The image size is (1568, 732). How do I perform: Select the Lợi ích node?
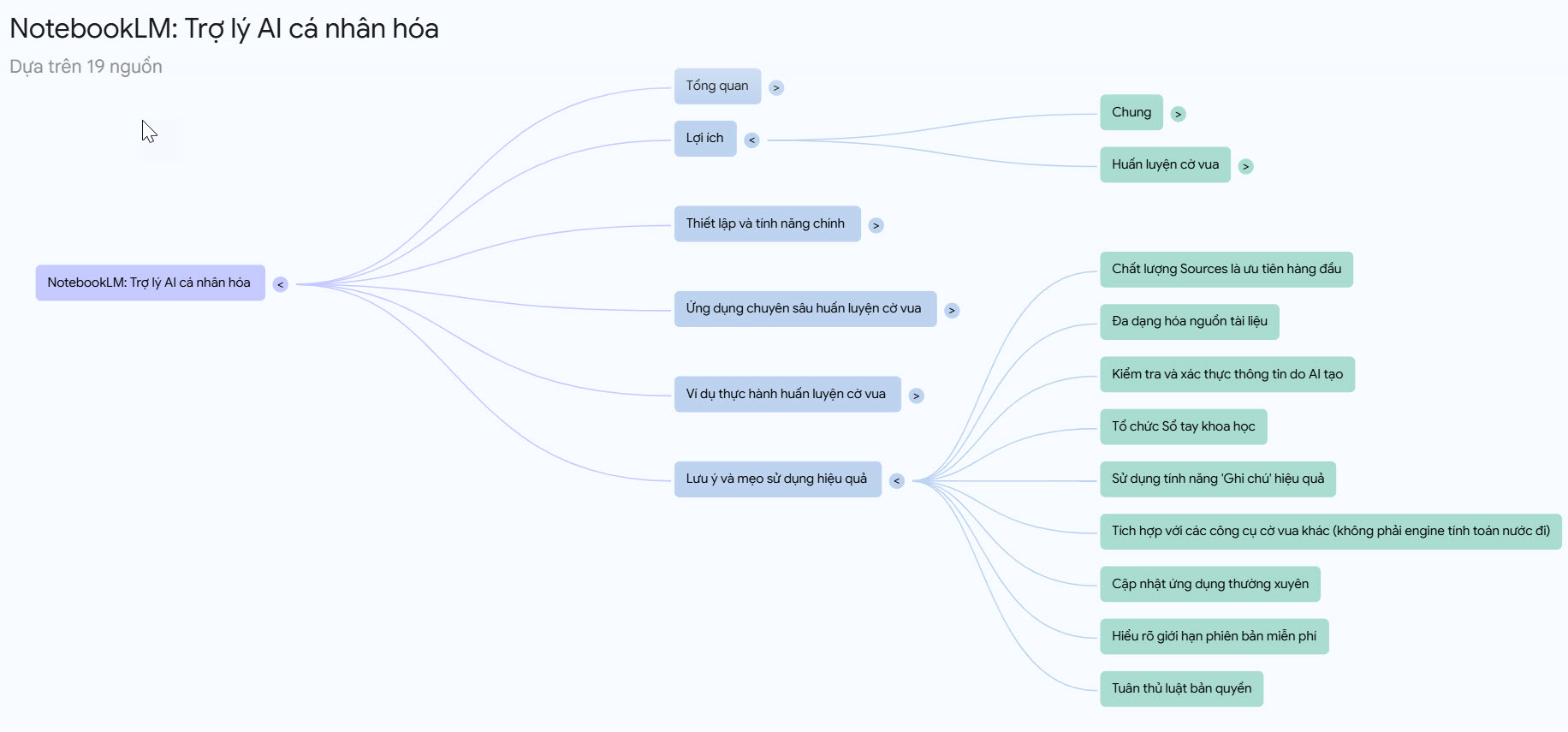704,139
